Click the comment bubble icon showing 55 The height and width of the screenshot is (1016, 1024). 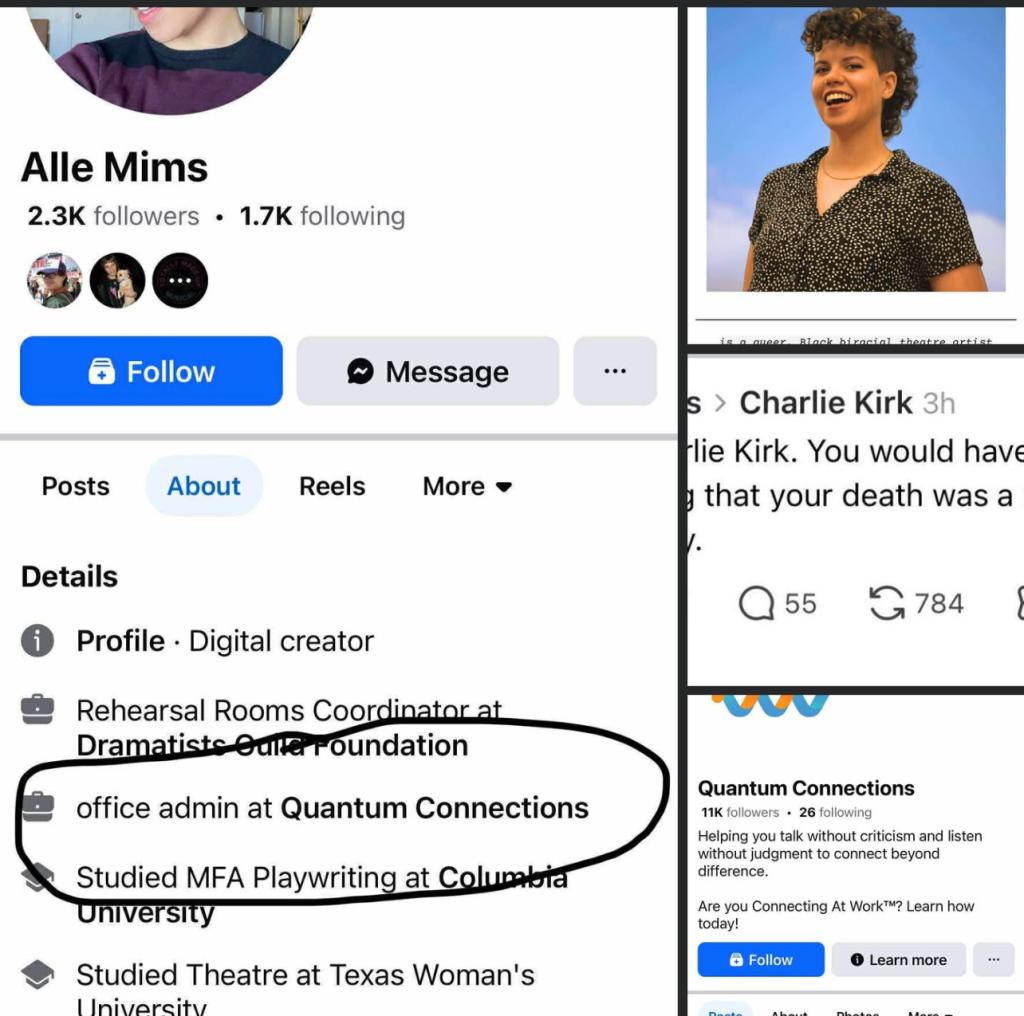(x=756, y=603)
